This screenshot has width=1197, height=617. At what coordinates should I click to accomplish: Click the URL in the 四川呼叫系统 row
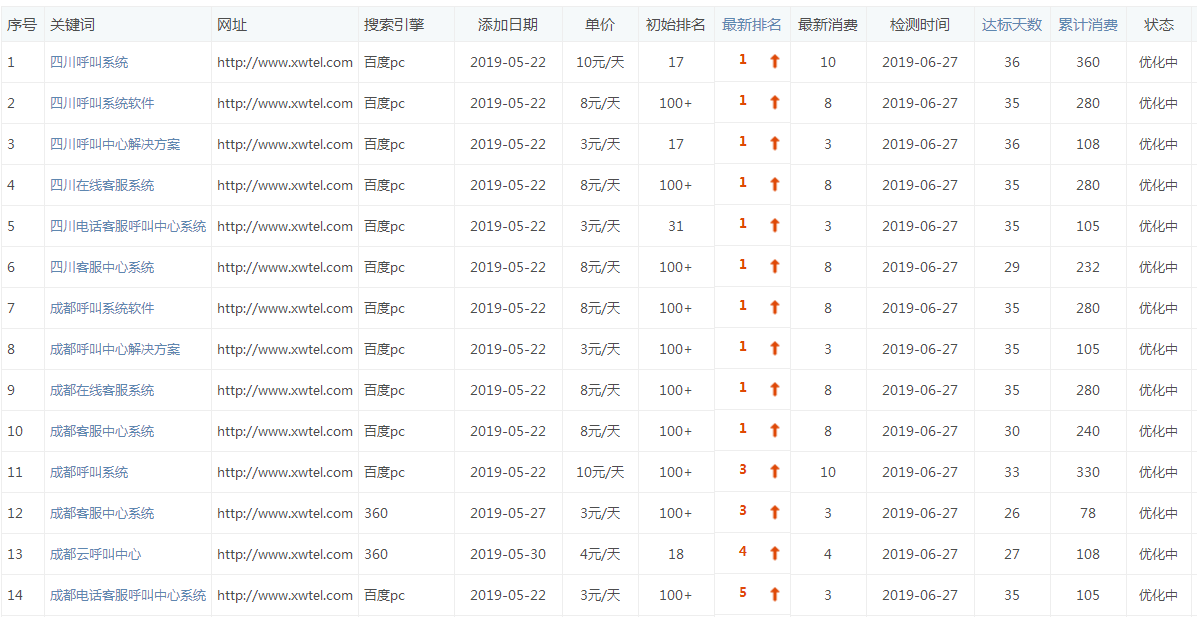[285, 62]
